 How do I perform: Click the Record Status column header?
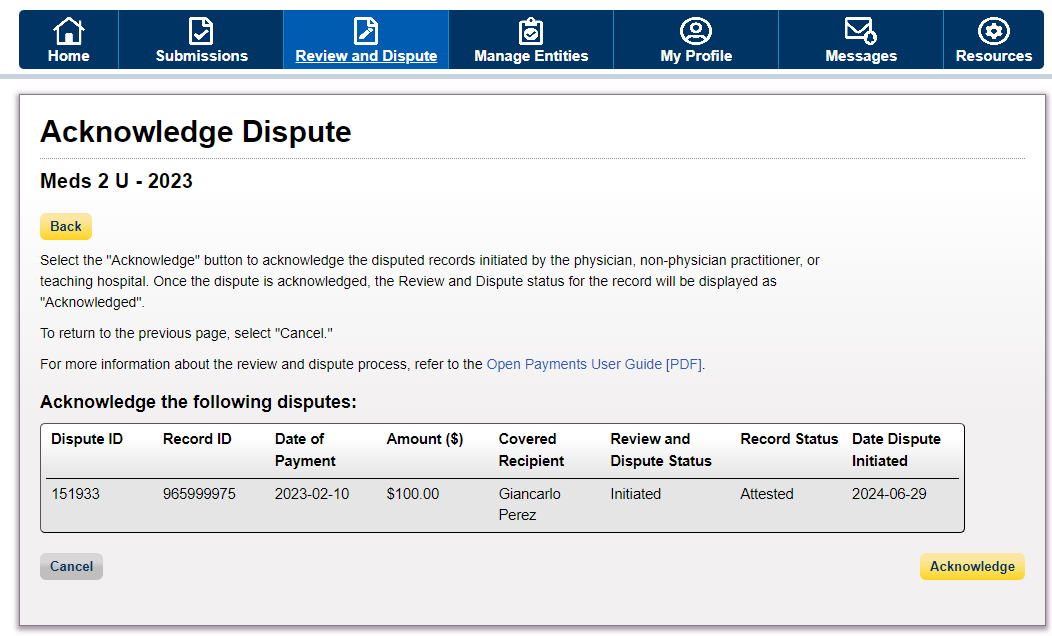[x=789, y=439]
